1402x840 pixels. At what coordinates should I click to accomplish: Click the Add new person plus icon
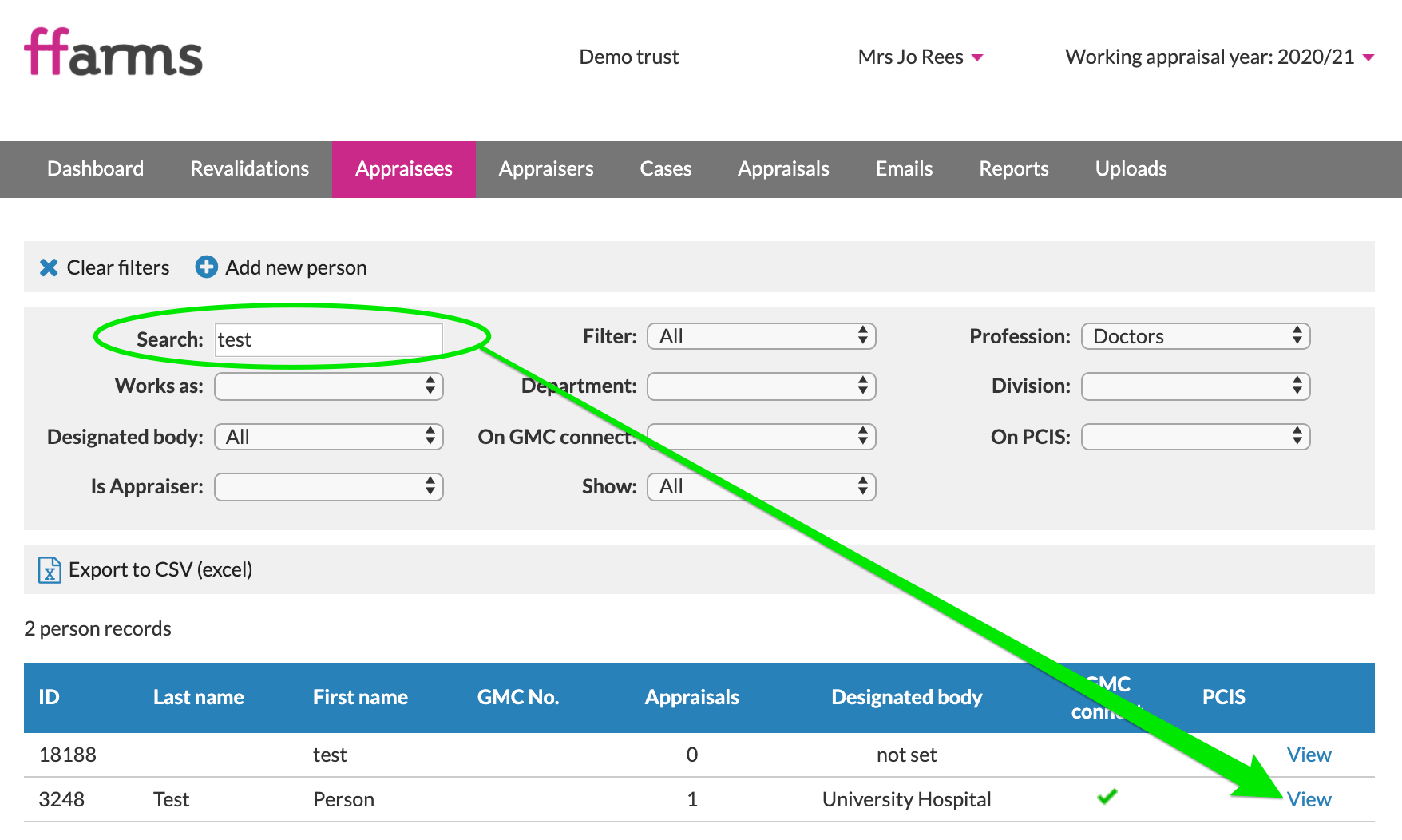[206, 267]
